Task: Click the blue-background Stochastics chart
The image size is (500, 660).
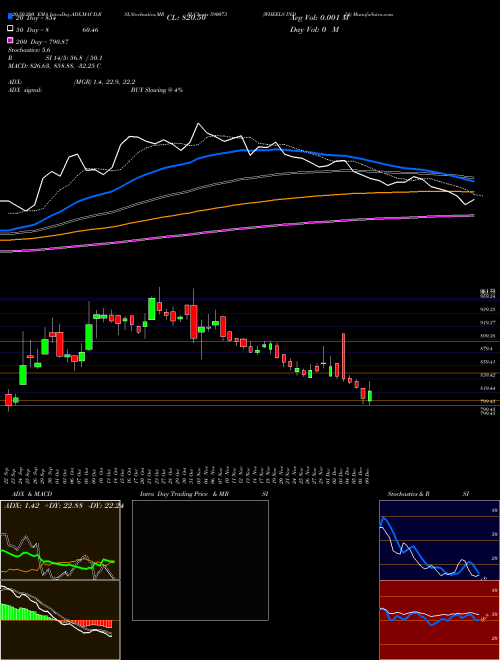Action: (439, 540)
